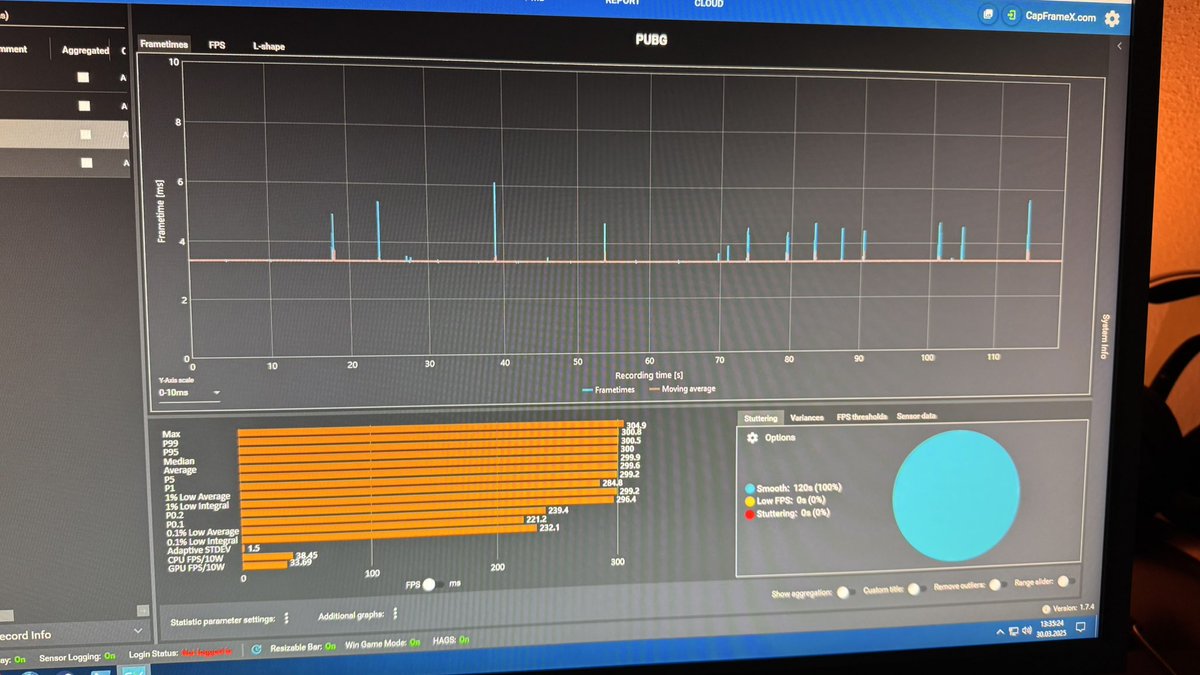Click the Sensor Logging: On status
This screenshot has width=1200, height=675.
(x=77, y=657)
